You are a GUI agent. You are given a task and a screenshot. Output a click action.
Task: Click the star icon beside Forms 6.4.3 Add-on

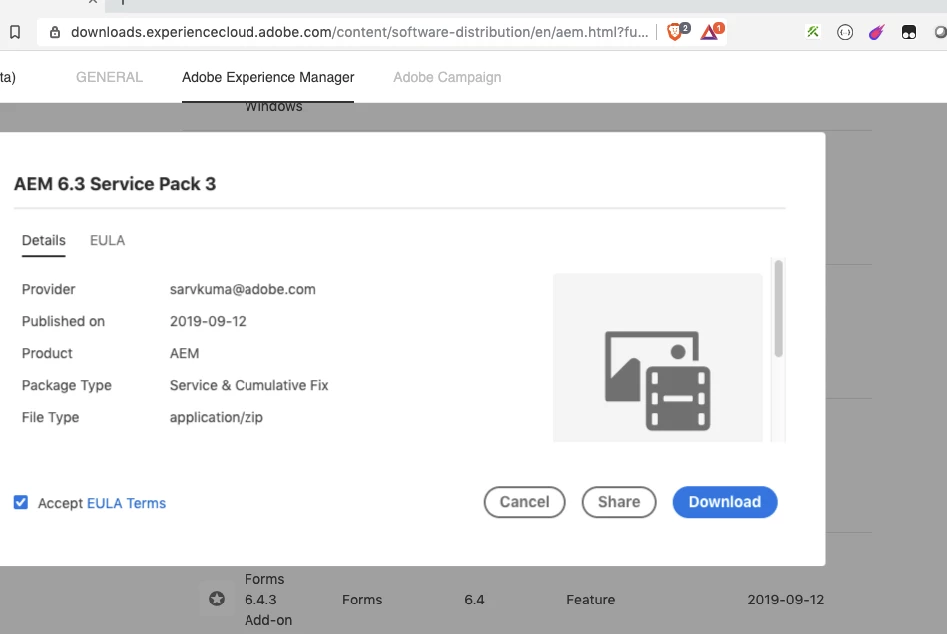point(217,598)
